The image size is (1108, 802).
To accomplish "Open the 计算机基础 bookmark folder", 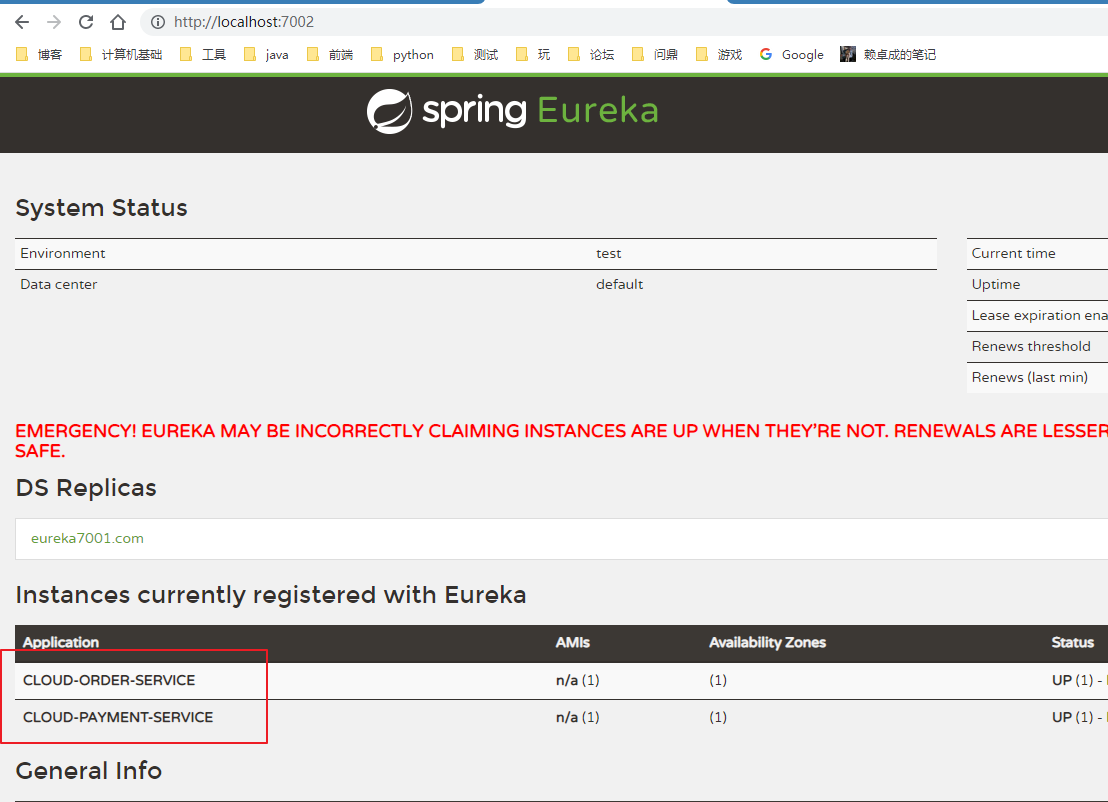I will (121, 54).
